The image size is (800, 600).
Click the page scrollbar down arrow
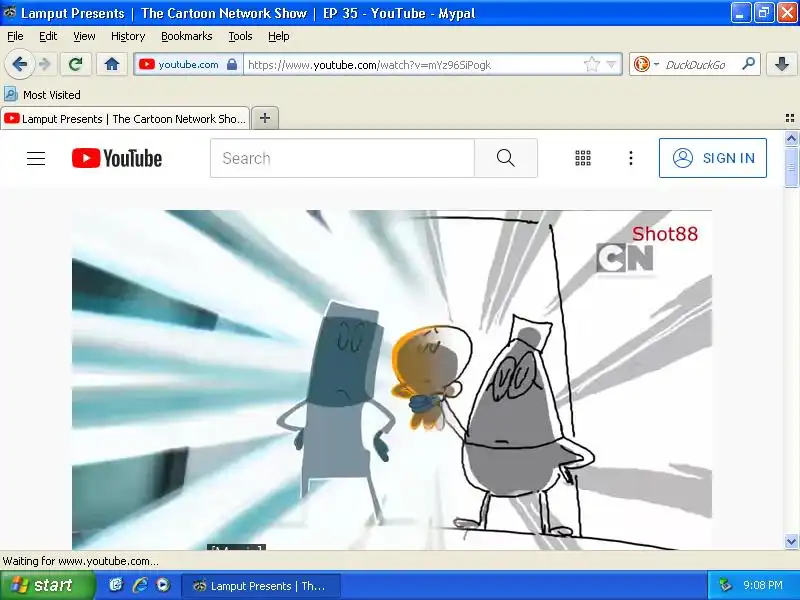(x=791, y=541)
